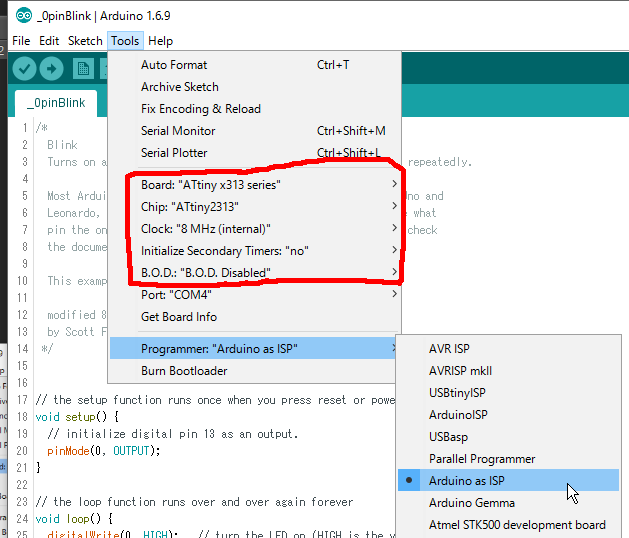Click the 'pinMode(0, OUTPUT);' code line

click(x=103, y=451)
